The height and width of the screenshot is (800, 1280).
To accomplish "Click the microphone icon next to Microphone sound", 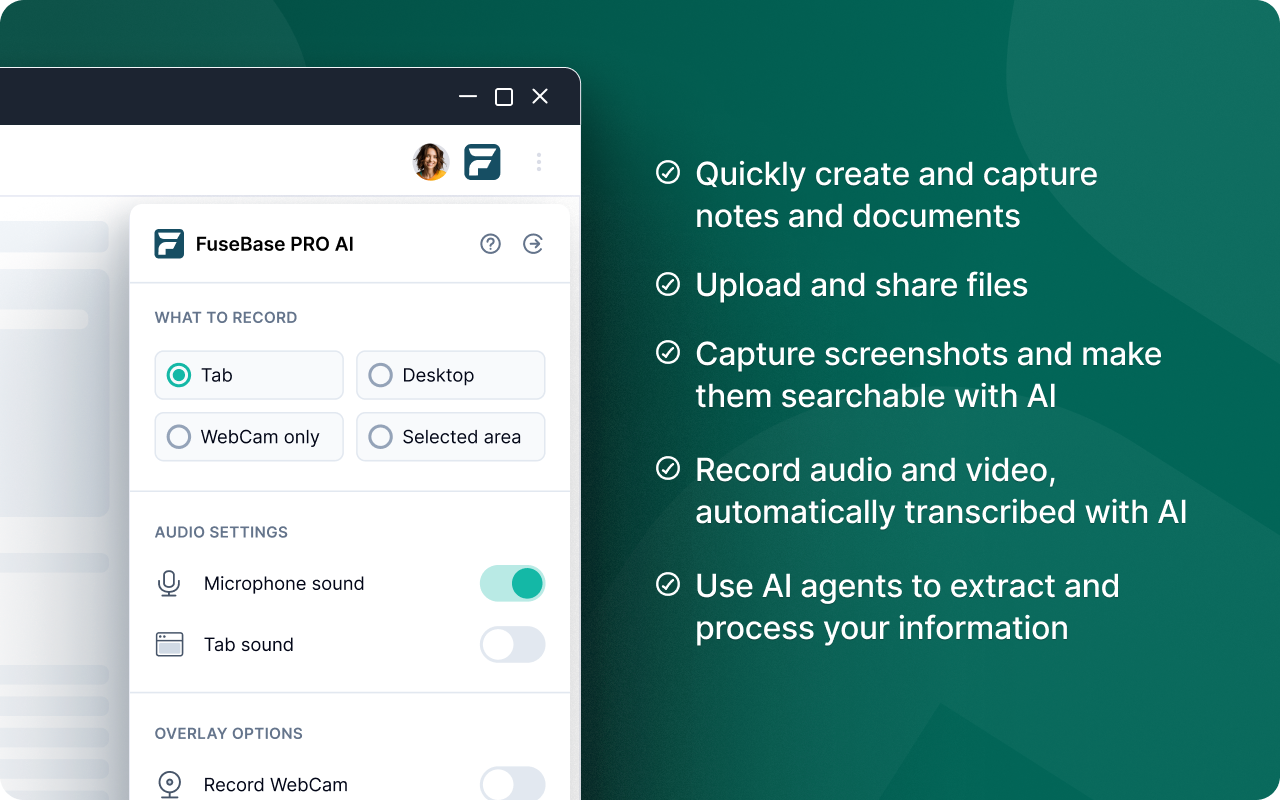I will click(x=169, y=583).
